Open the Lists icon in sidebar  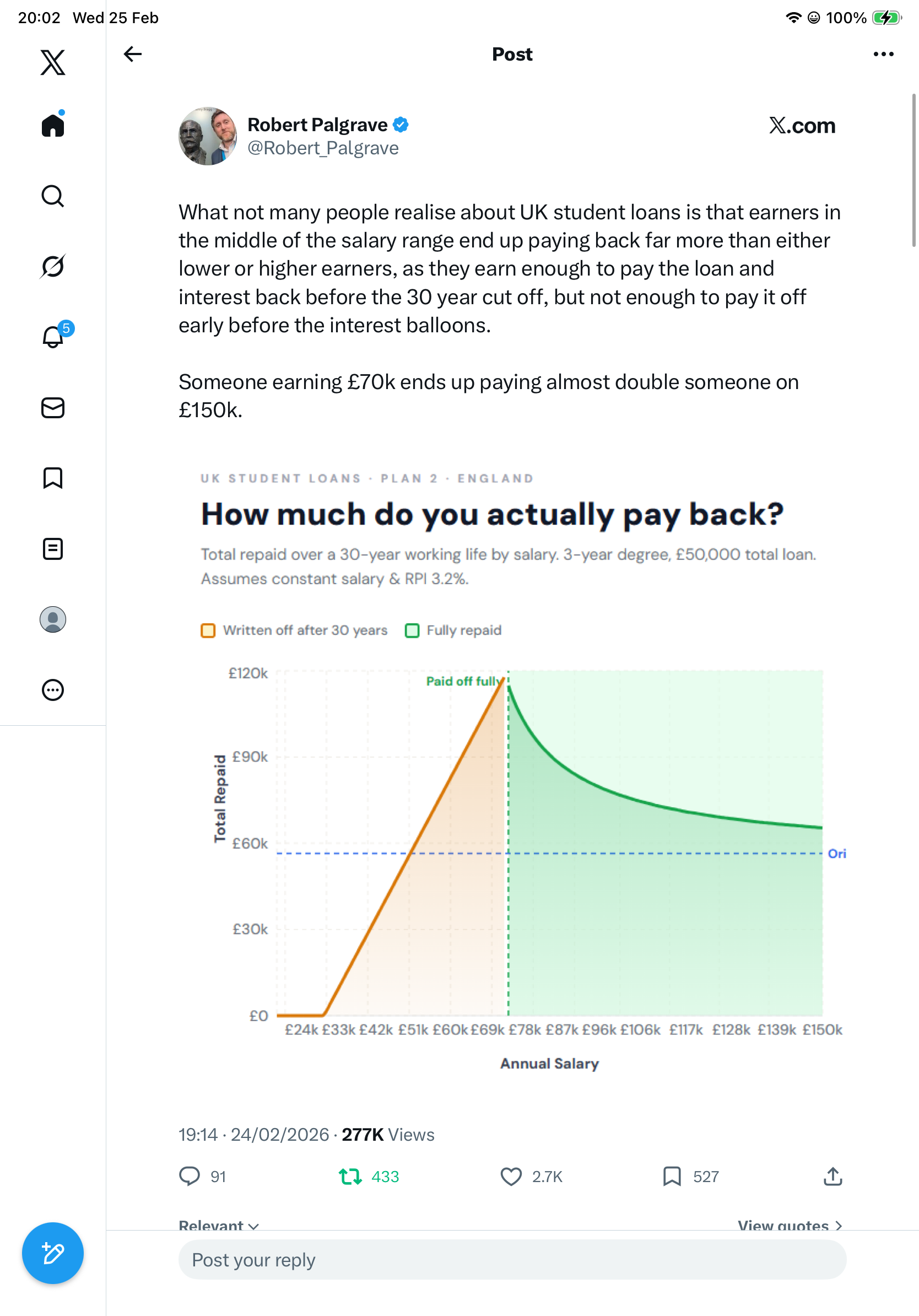pos(53,548)
